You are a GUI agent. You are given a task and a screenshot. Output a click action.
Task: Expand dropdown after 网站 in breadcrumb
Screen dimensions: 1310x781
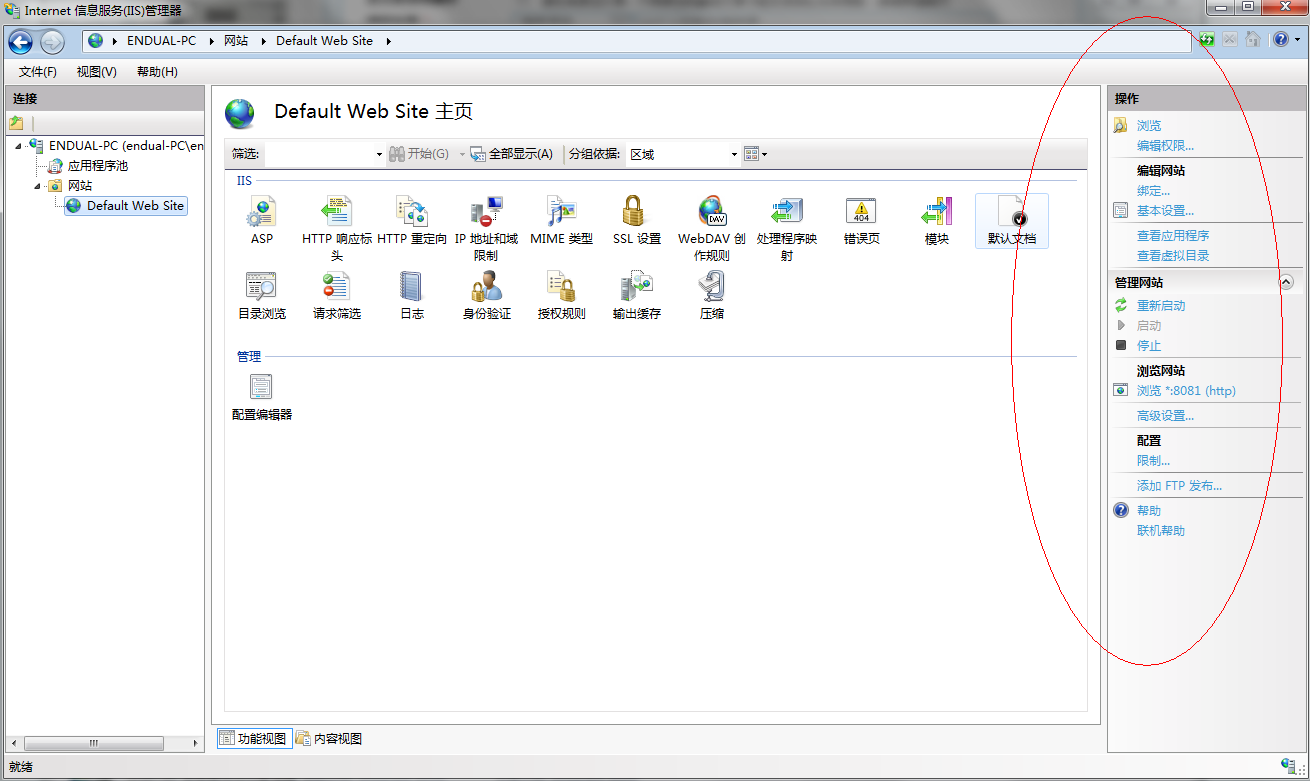264,41
